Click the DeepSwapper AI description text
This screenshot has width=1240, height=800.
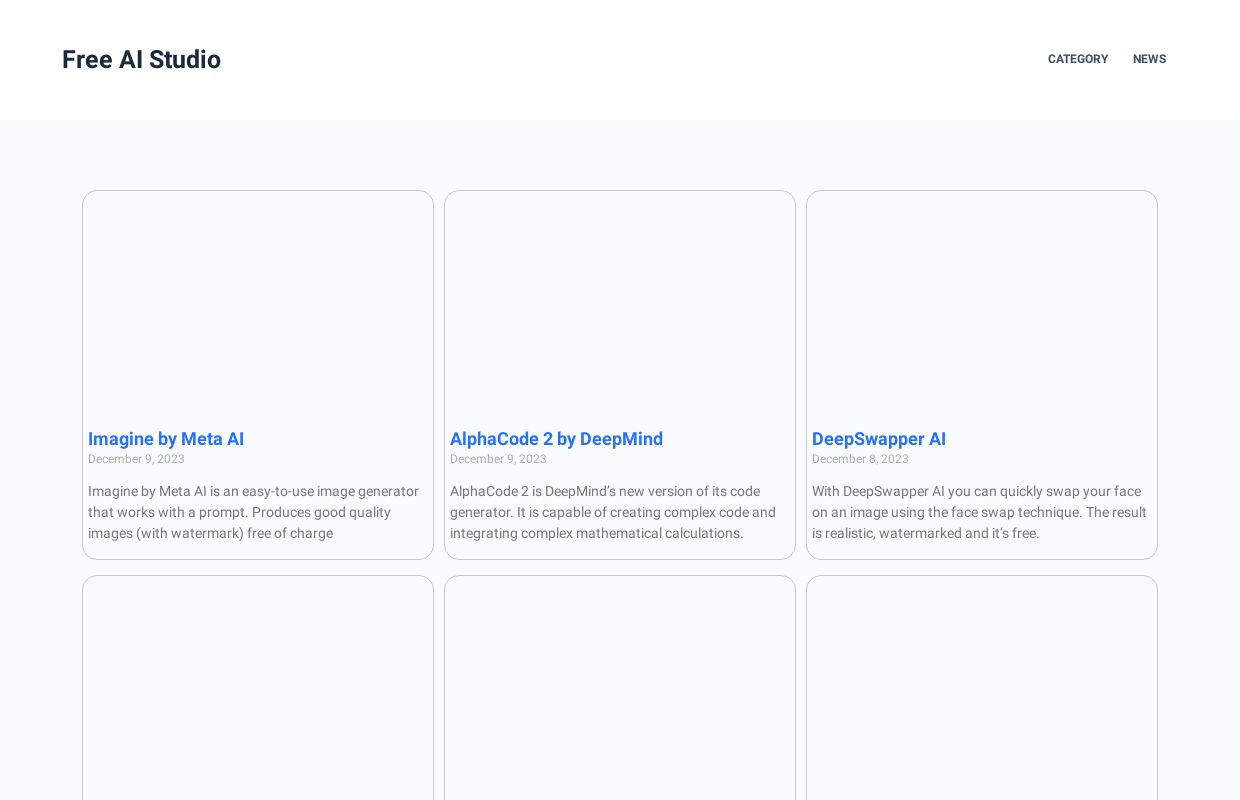(x=979, y=512)
